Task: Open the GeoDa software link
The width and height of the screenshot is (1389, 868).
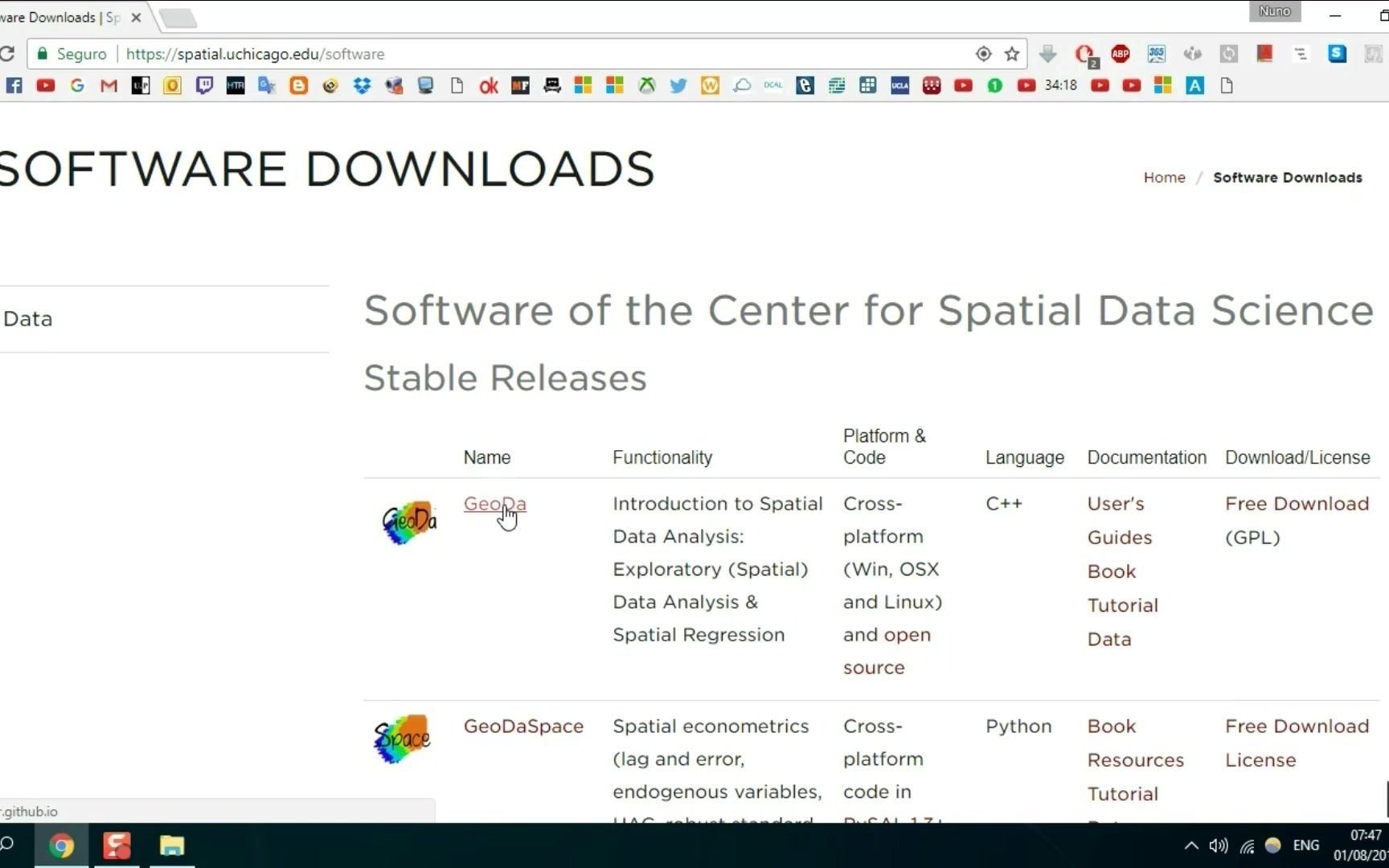Action: click(495, 503)
